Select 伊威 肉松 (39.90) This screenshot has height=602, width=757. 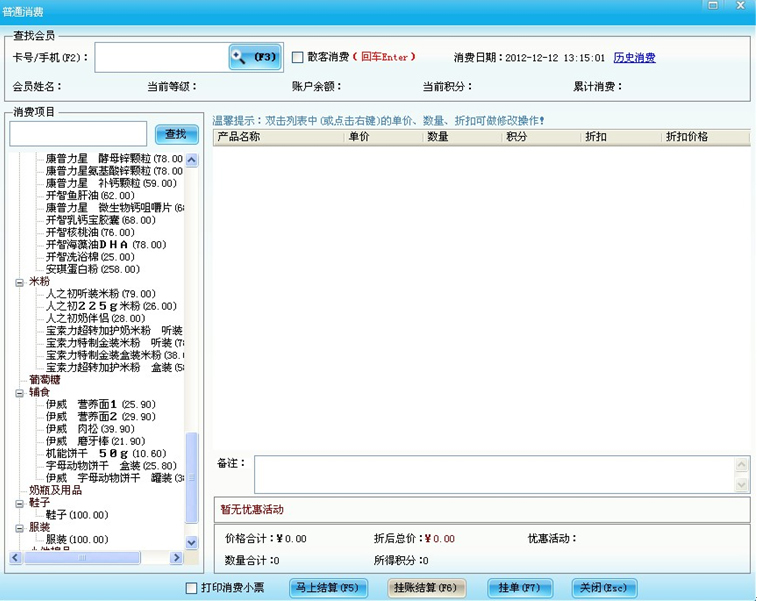tap(90, 429)
